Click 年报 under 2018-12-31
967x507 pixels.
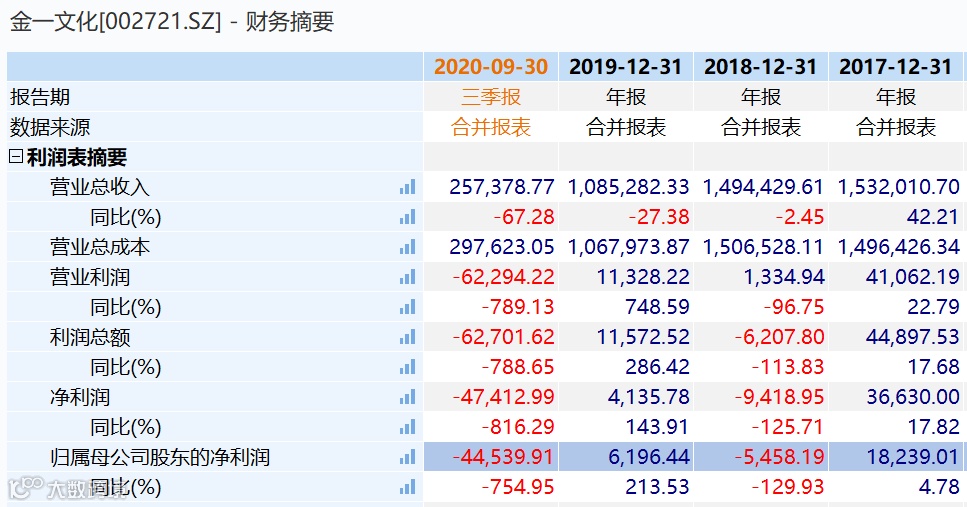click(x=761, y=97)
